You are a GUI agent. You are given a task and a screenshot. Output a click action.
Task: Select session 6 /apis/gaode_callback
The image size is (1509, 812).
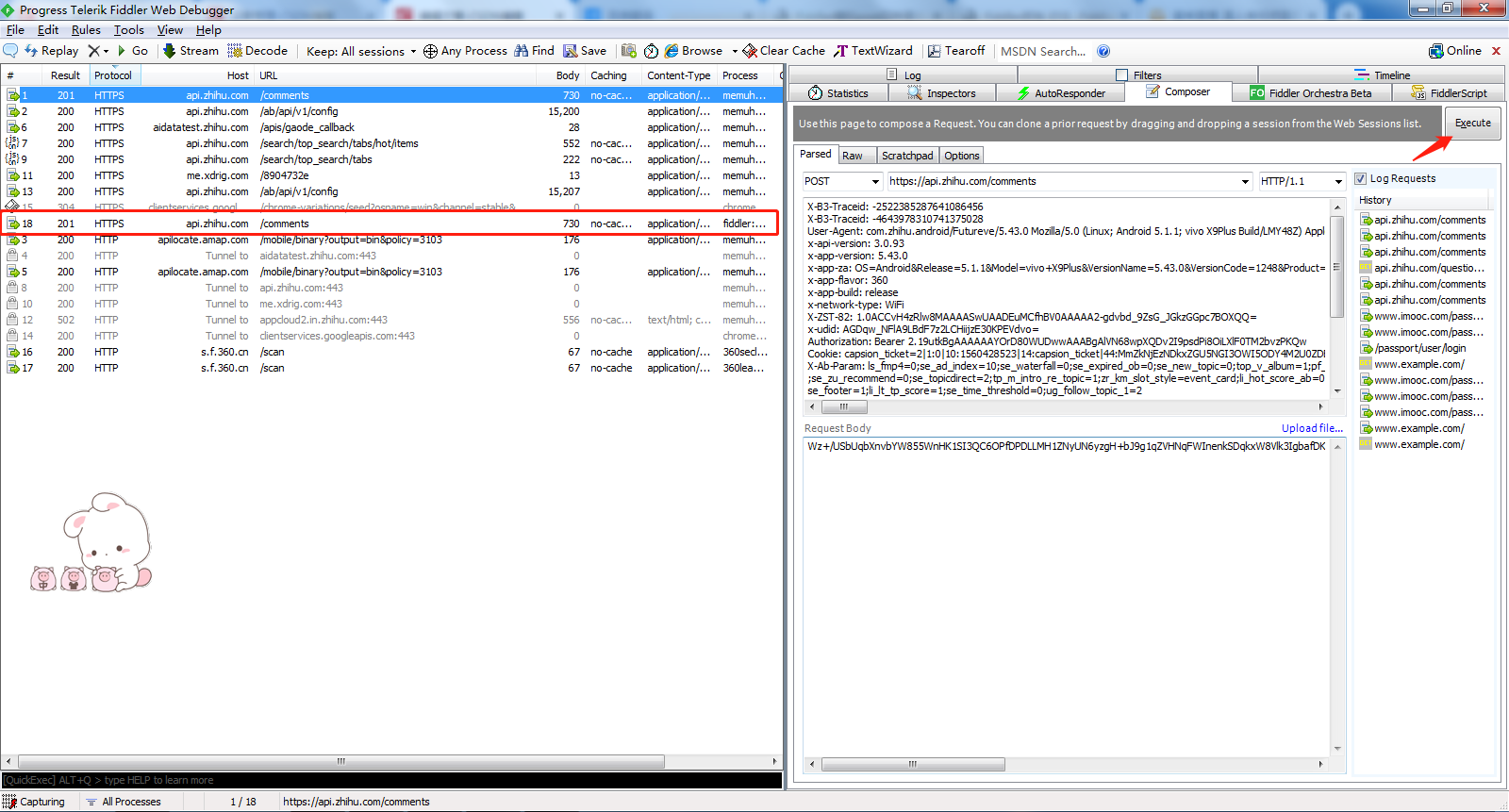390,127
